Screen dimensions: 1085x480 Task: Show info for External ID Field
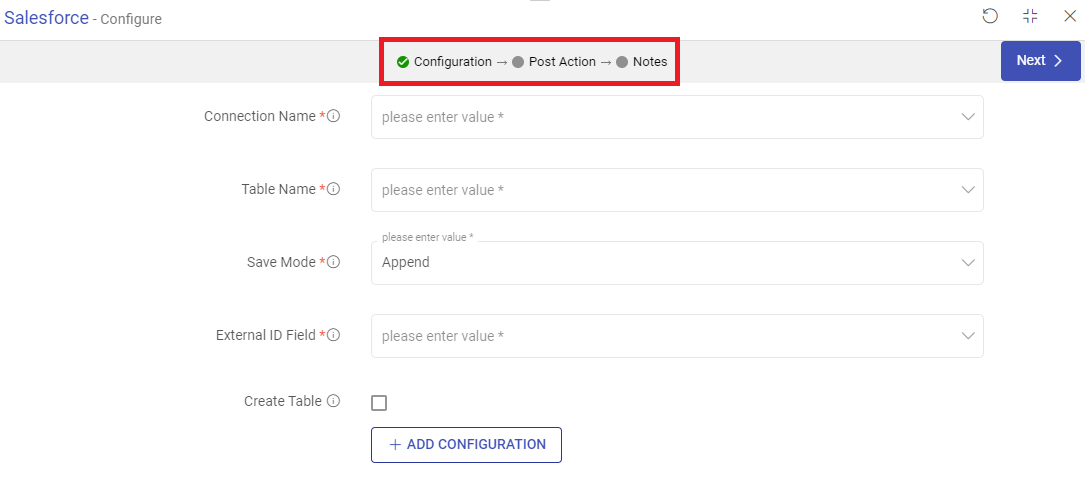coord(334,335)
